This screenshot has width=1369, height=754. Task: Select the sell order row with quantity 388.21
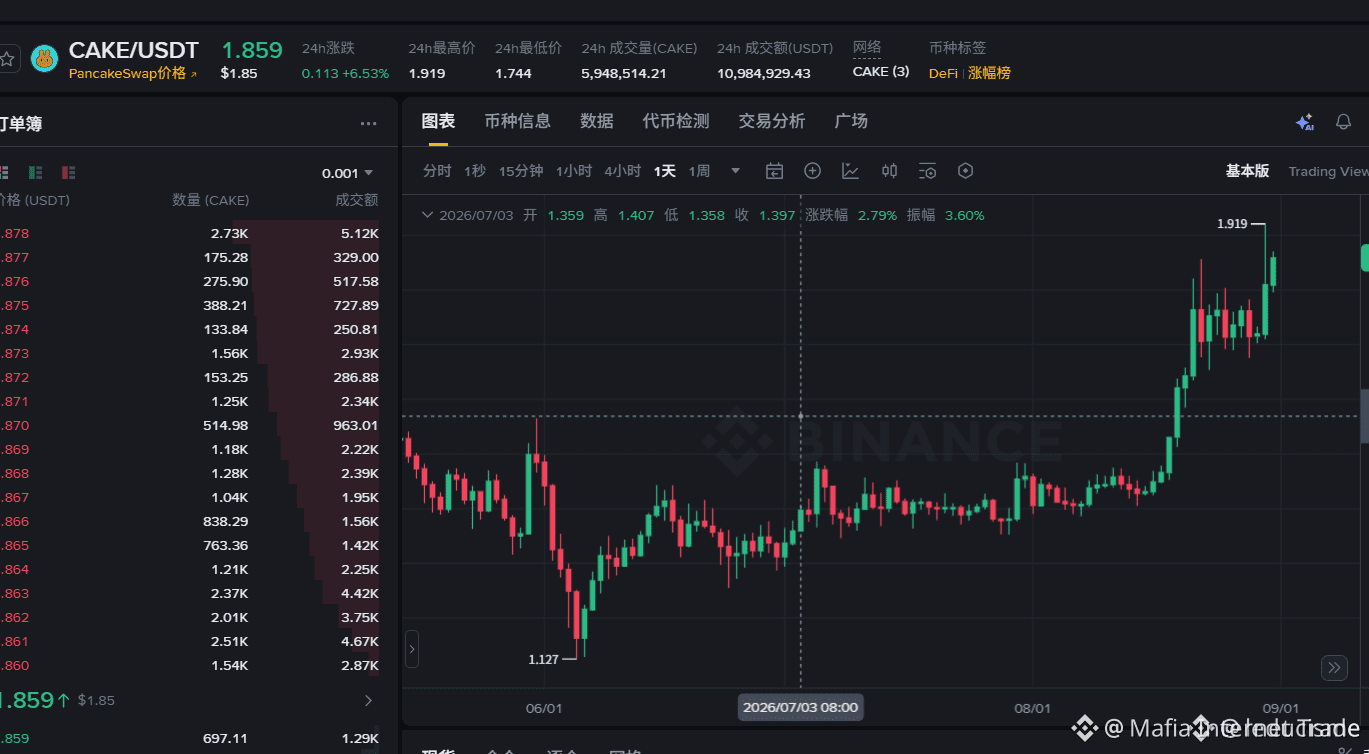coord(190,305)
